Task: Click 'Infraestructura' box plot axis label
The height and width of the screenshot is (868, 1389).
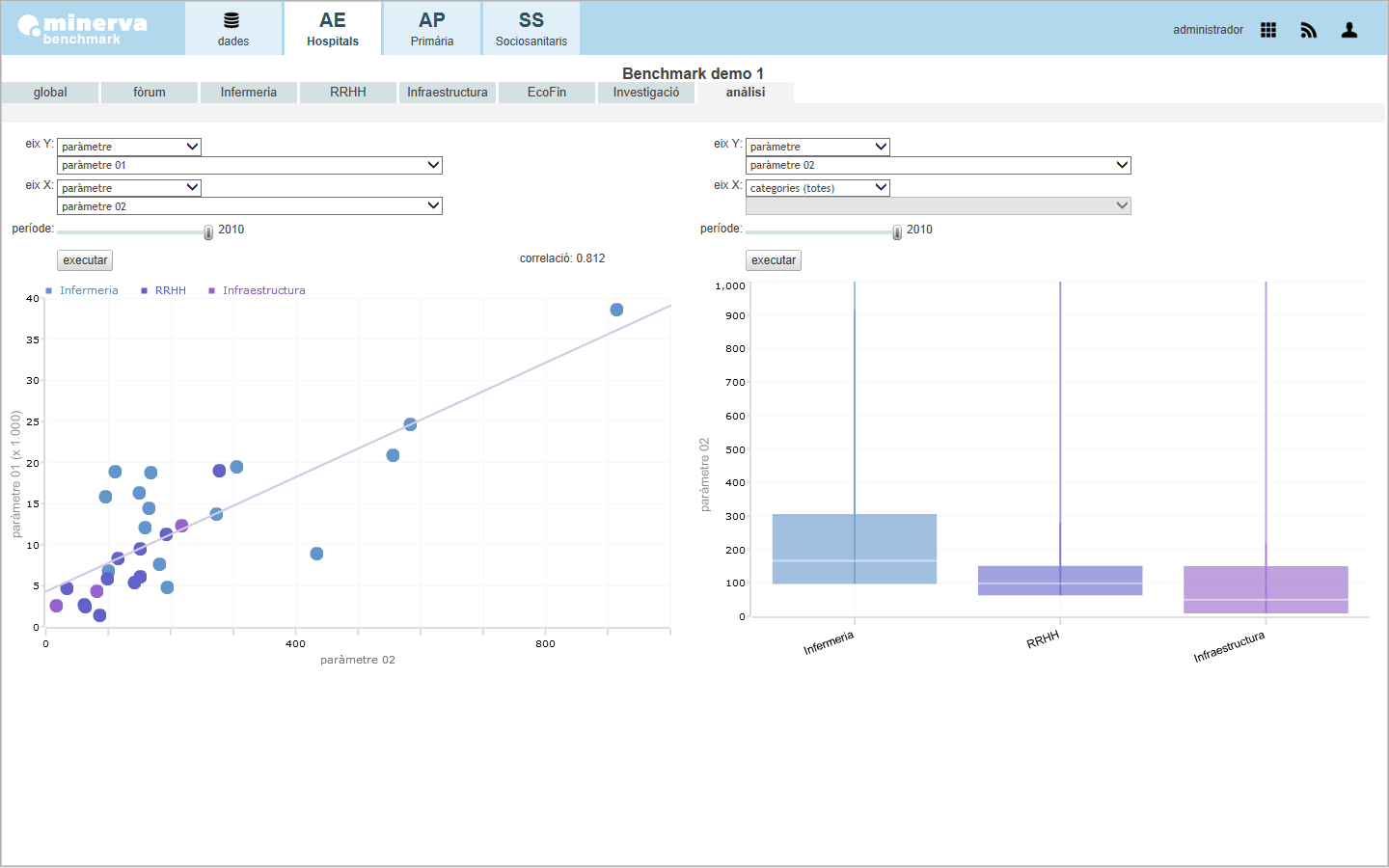Action: click(x=1229, y=647)
